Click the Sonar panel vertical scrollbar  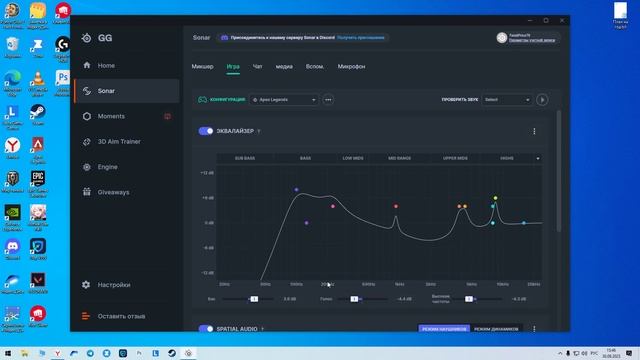pos(559,171)
